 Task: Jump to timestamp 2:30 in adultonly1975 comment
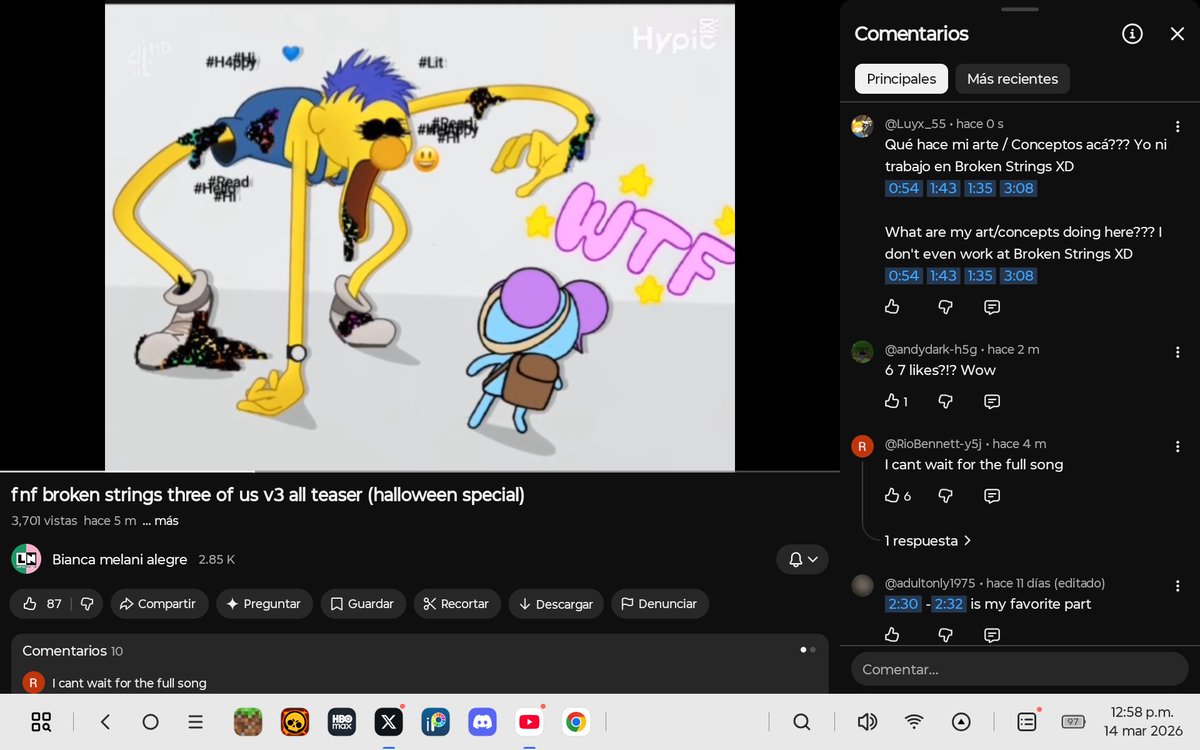point(902,604)
